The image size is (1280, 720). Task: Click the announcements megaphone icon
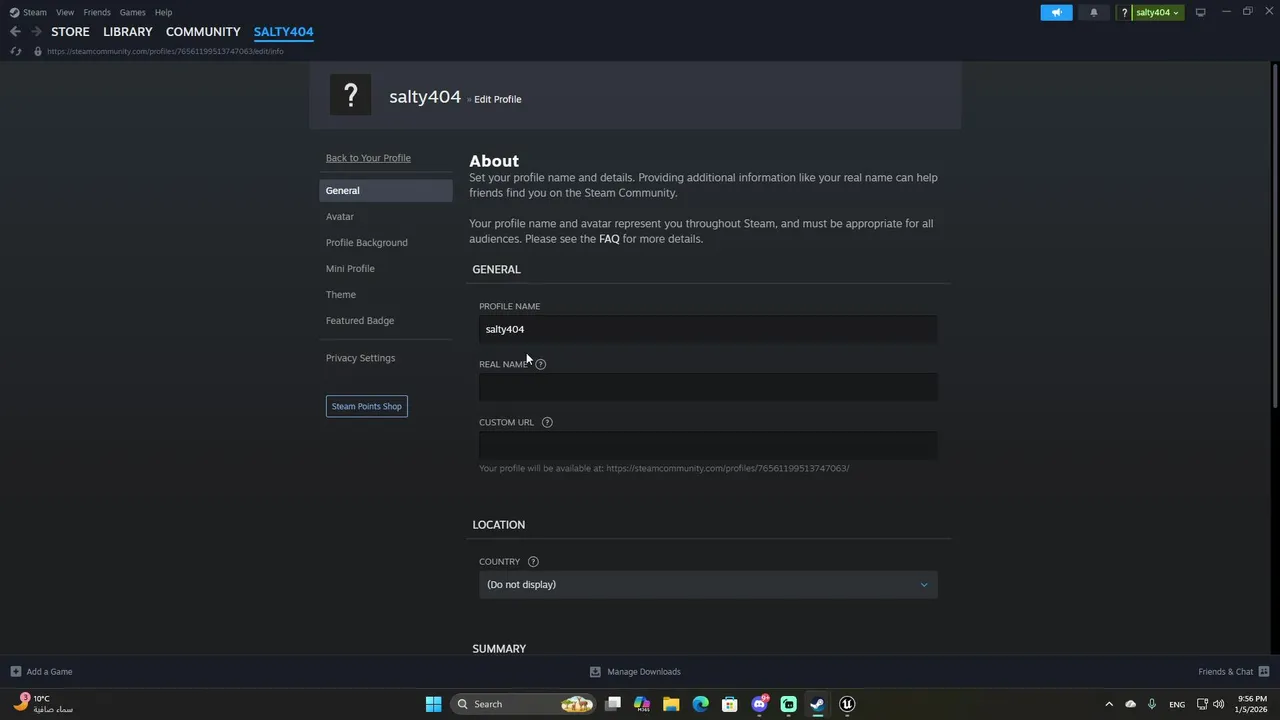point(1056,12)
